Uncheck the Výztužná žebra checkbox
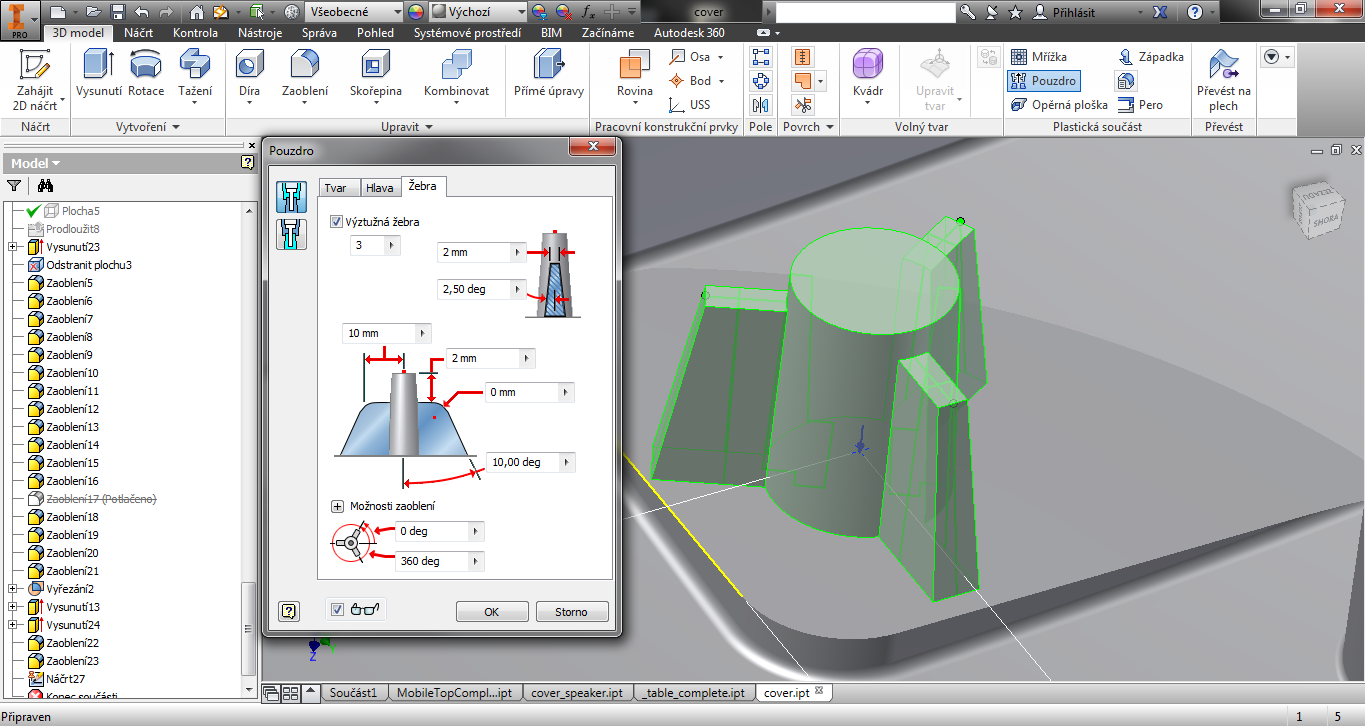 tap(336, 221)
